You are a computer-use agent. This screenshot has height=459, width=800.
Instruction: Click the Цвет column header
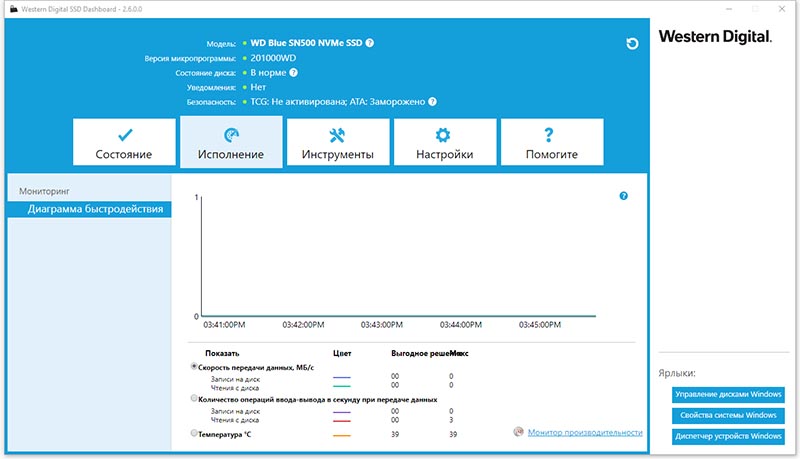pos(342,353)
